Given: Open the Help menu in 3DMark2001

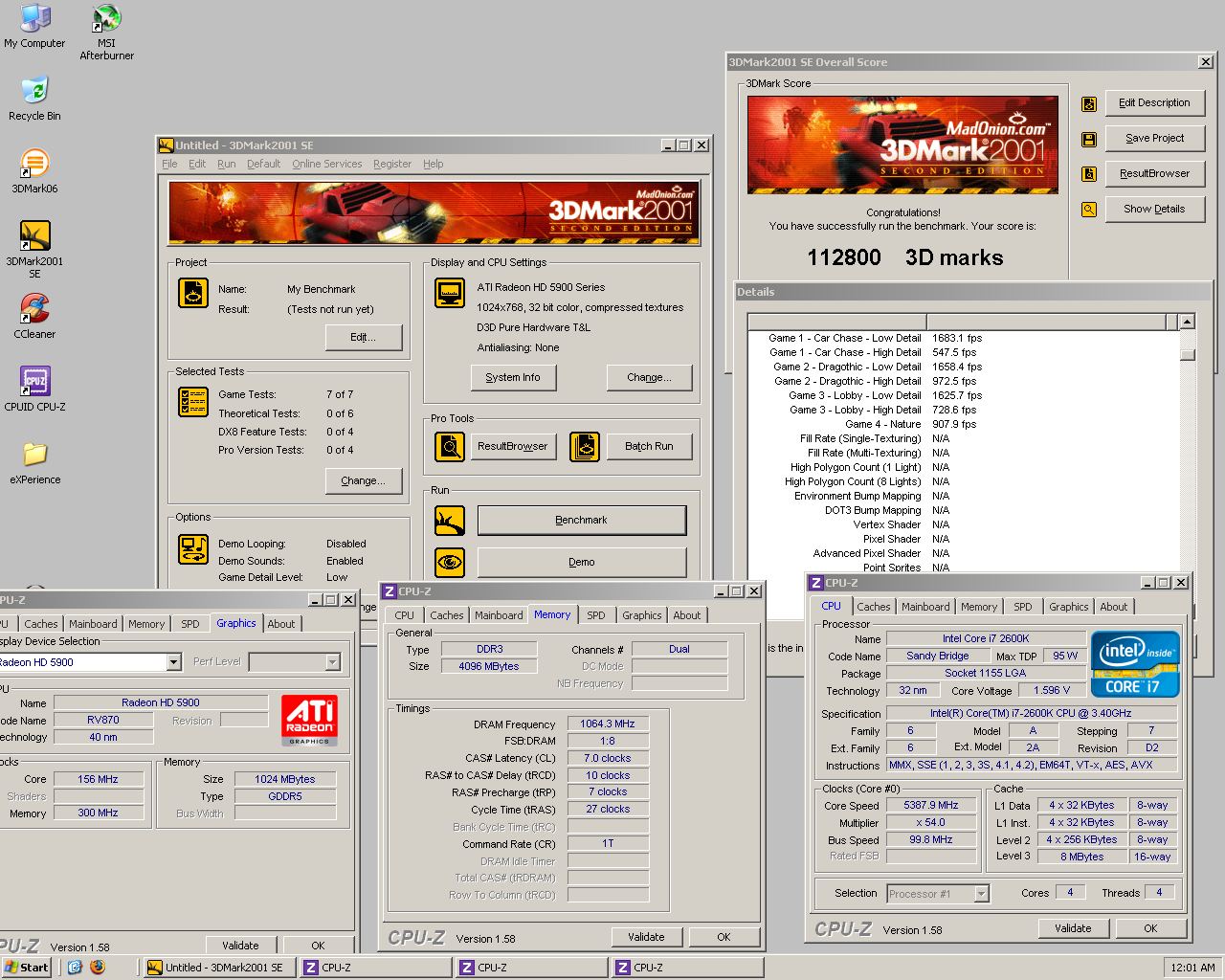Looking at the screenshot, I should coord(434,164).
